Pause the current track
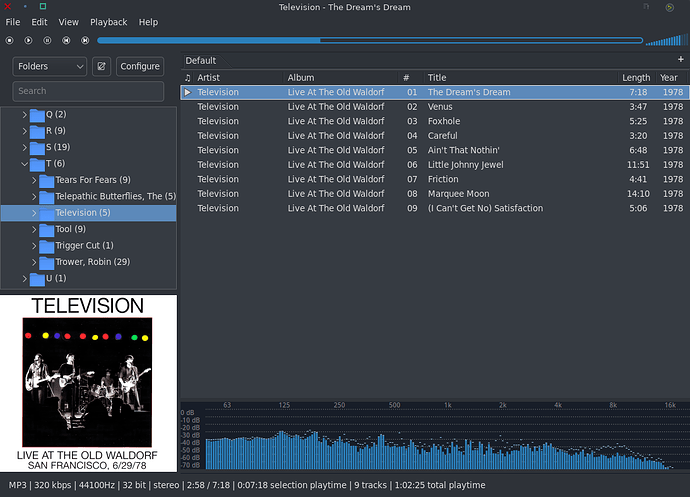Viewport: 690px width, 497px height. [x=48, y=40]
